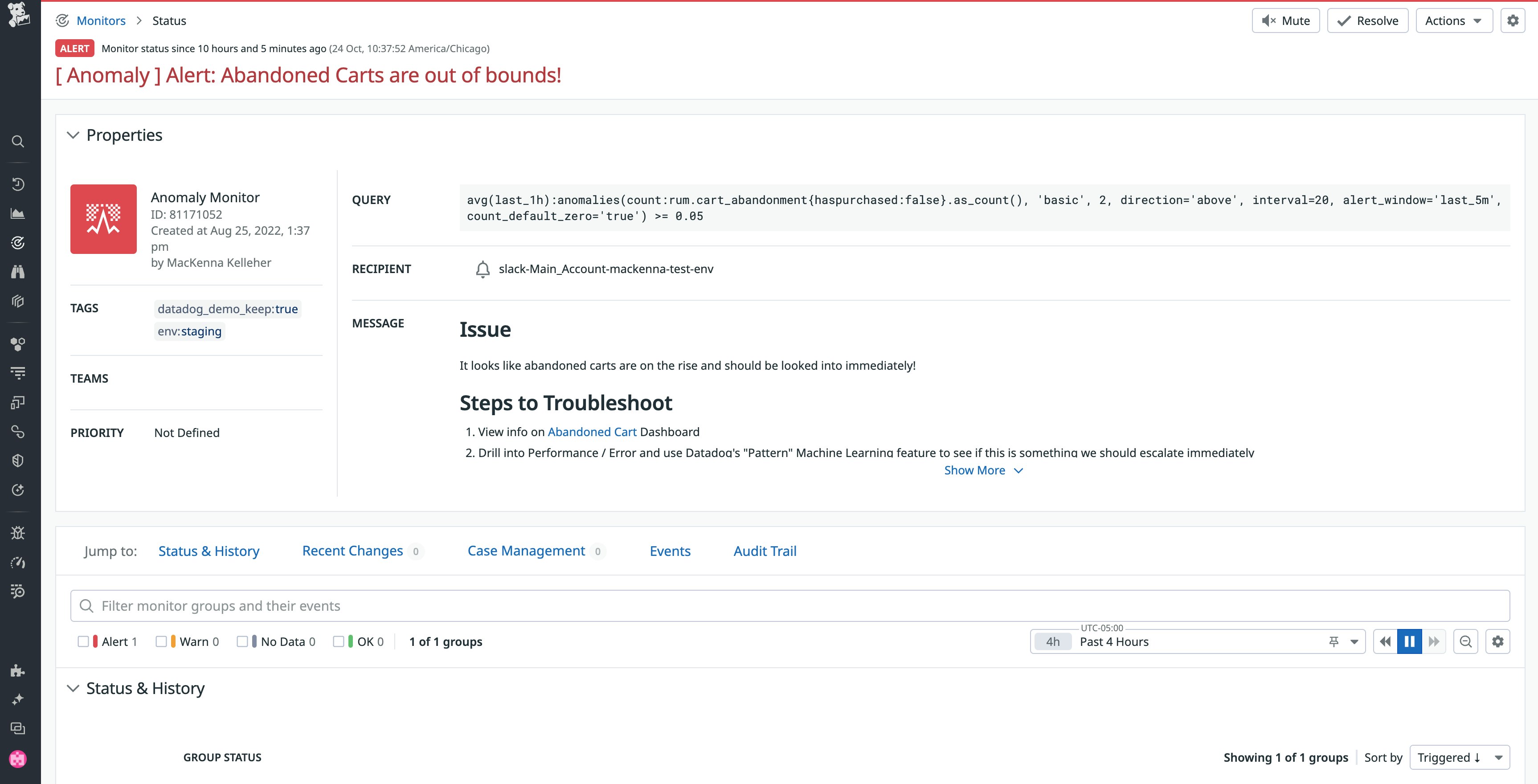This screenshot has height=784, width=1538.
Task: Collapse the Properties section
Action: click(73, 135)
